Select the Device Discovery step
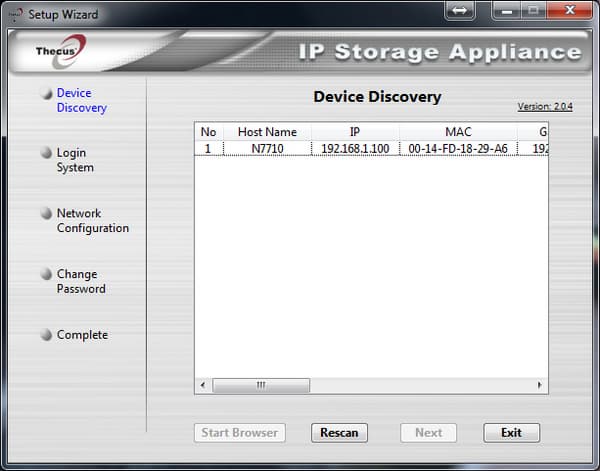 pyautogui.click(x=82, y=100)
